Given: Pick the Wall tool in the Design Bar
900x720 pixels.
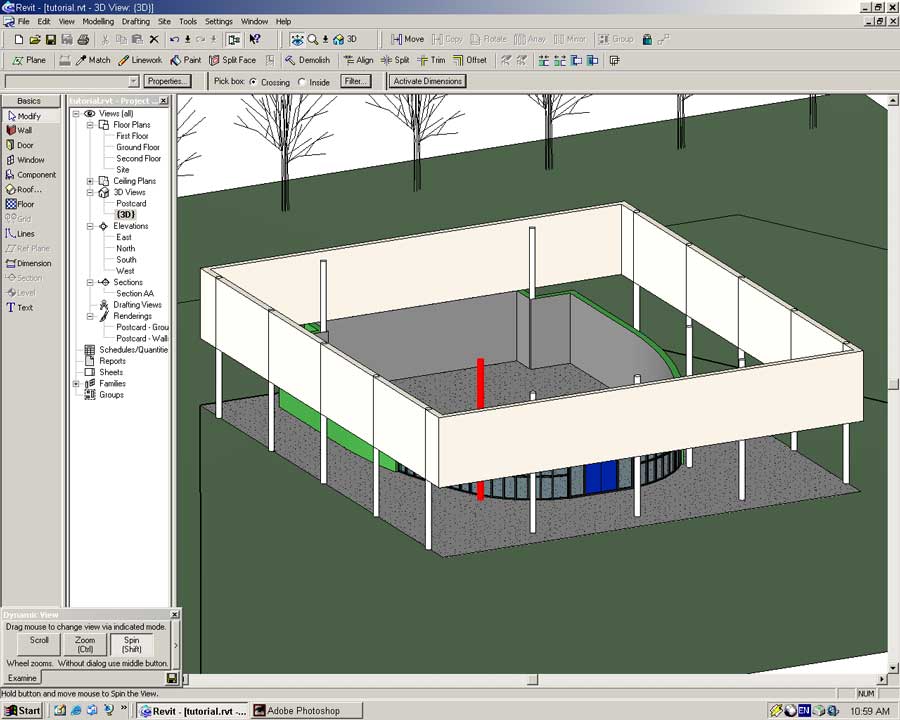Looking at the screenshot, I should (x=19, y=130).
